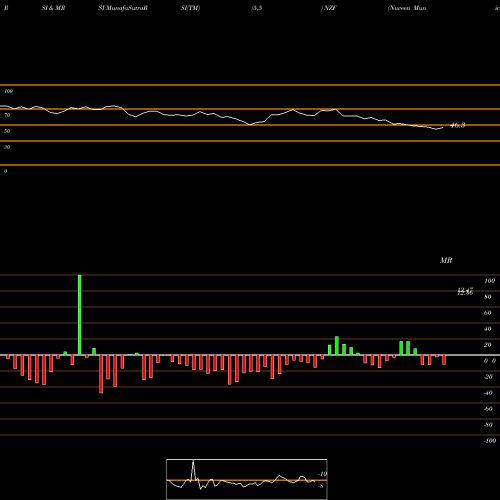Open the mini overview chart thumbnail
The image size is (500, 500).
click(247, 479)
